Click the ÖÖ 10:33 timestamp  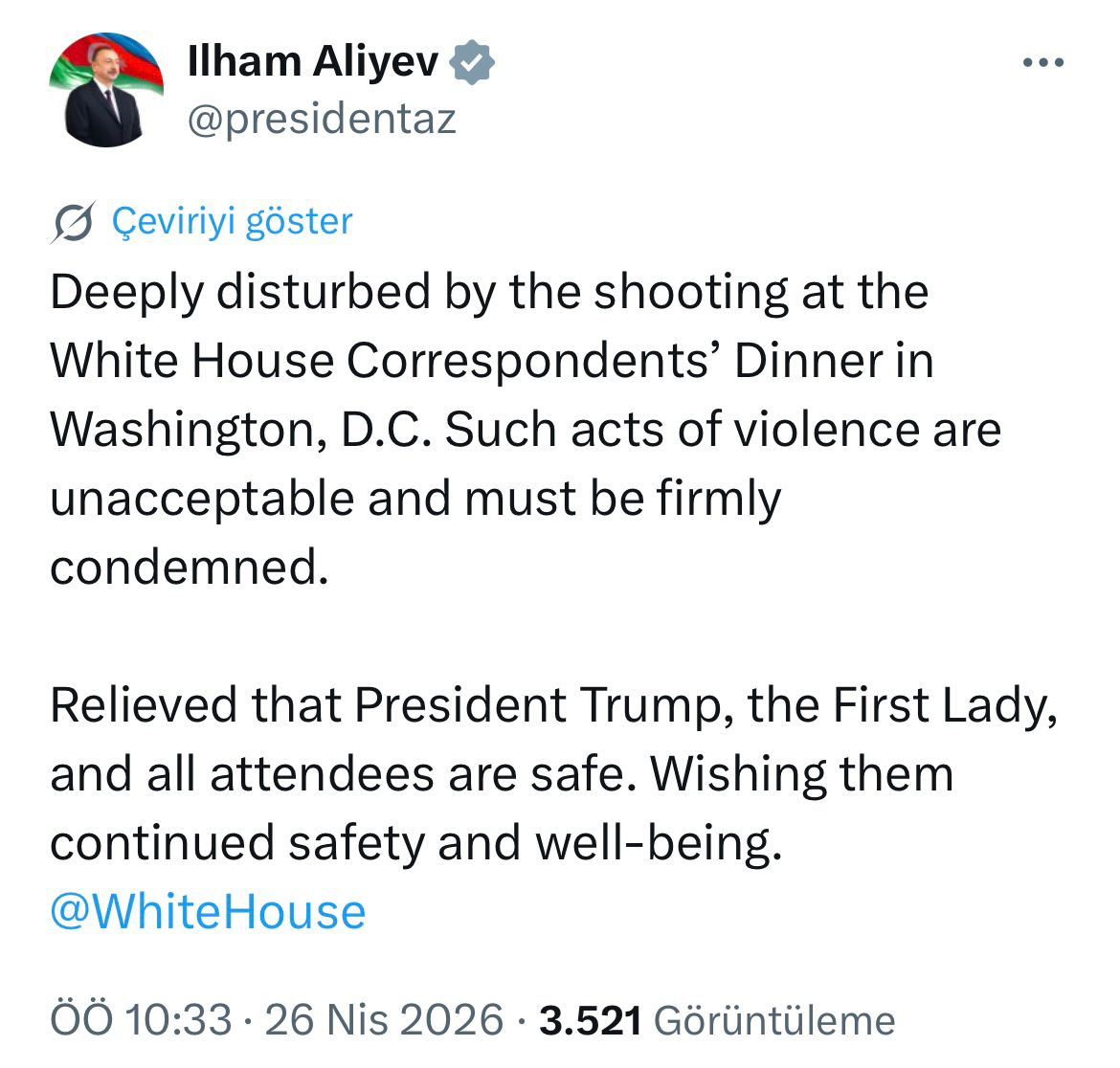point(141,1020)
